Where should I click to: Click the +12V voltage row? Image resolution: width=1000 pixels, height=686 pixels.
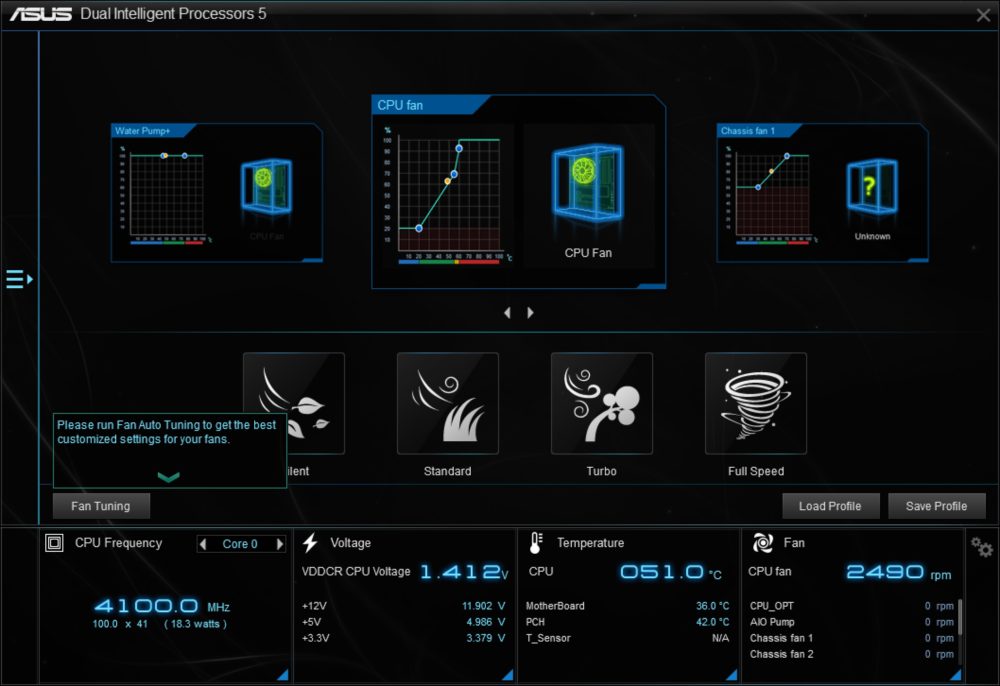(404, 606)
